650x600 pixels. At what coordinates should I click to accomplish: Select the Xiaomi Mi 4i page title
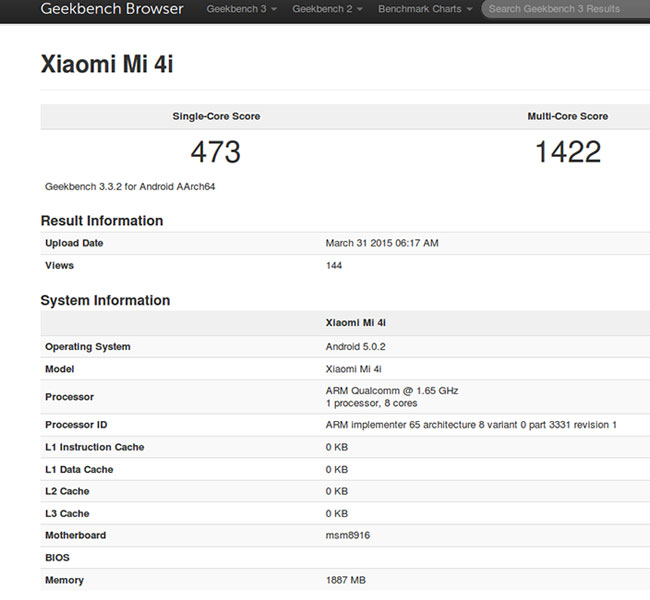(x=107, y=64)
